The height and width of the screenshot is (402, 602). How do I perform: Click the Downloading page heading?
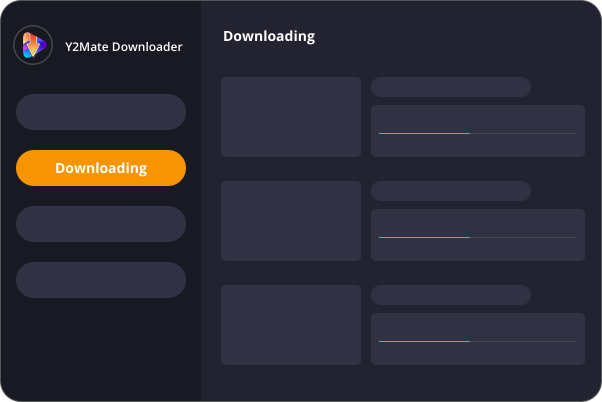point(268,37)
